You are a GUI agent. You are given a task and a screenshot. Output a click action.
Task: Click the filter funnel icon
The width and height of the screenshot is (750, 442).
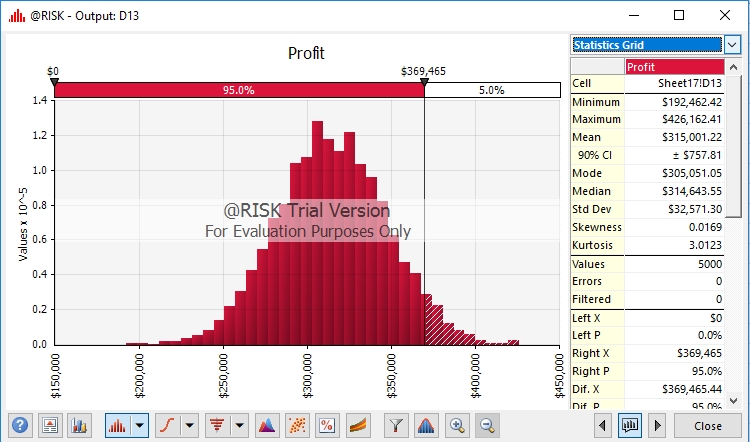pos(397,425)
